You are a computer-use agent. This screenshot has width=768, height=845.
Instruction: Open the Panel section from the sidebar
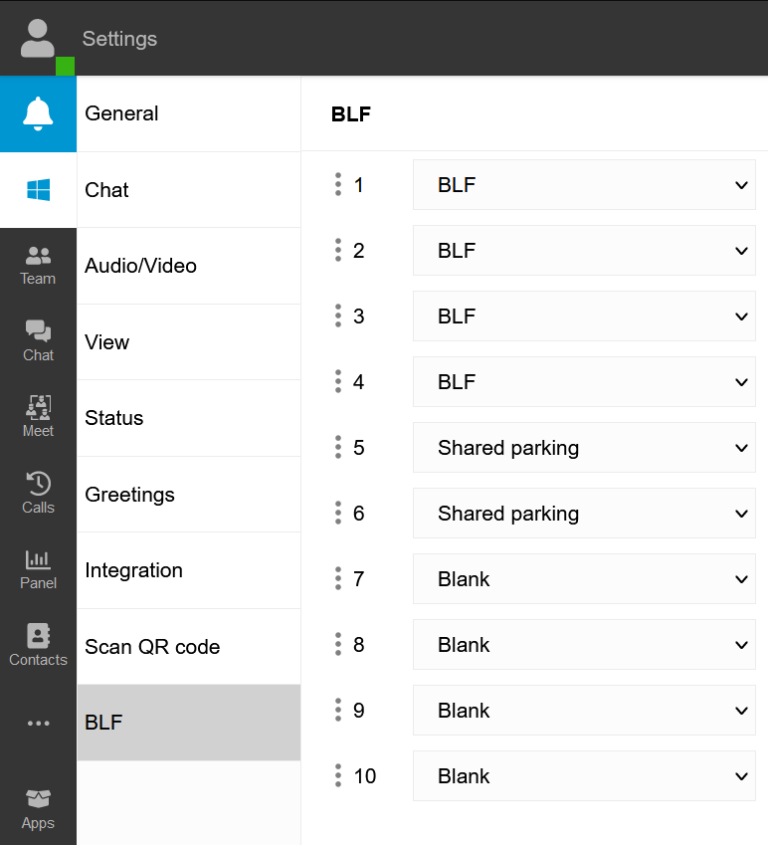tap(38, 569)
